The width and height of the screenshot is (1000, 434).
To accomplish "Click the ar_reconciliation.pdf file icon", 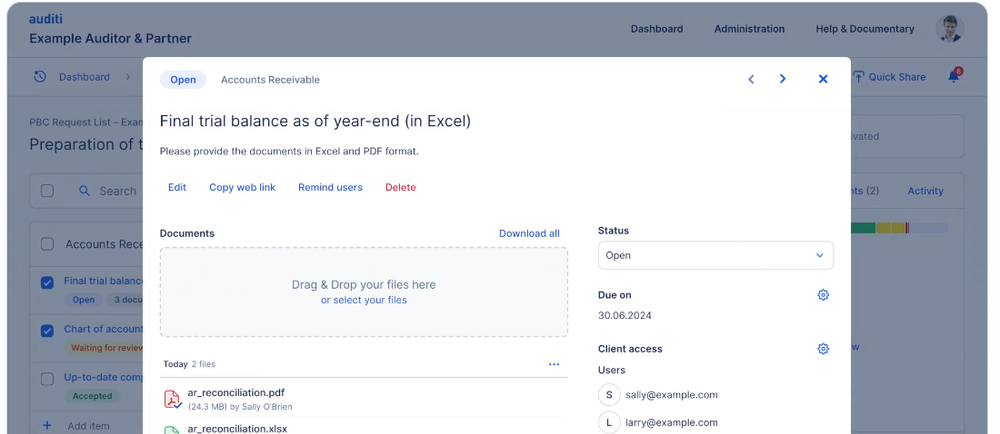I will click(x=172, y=399).
